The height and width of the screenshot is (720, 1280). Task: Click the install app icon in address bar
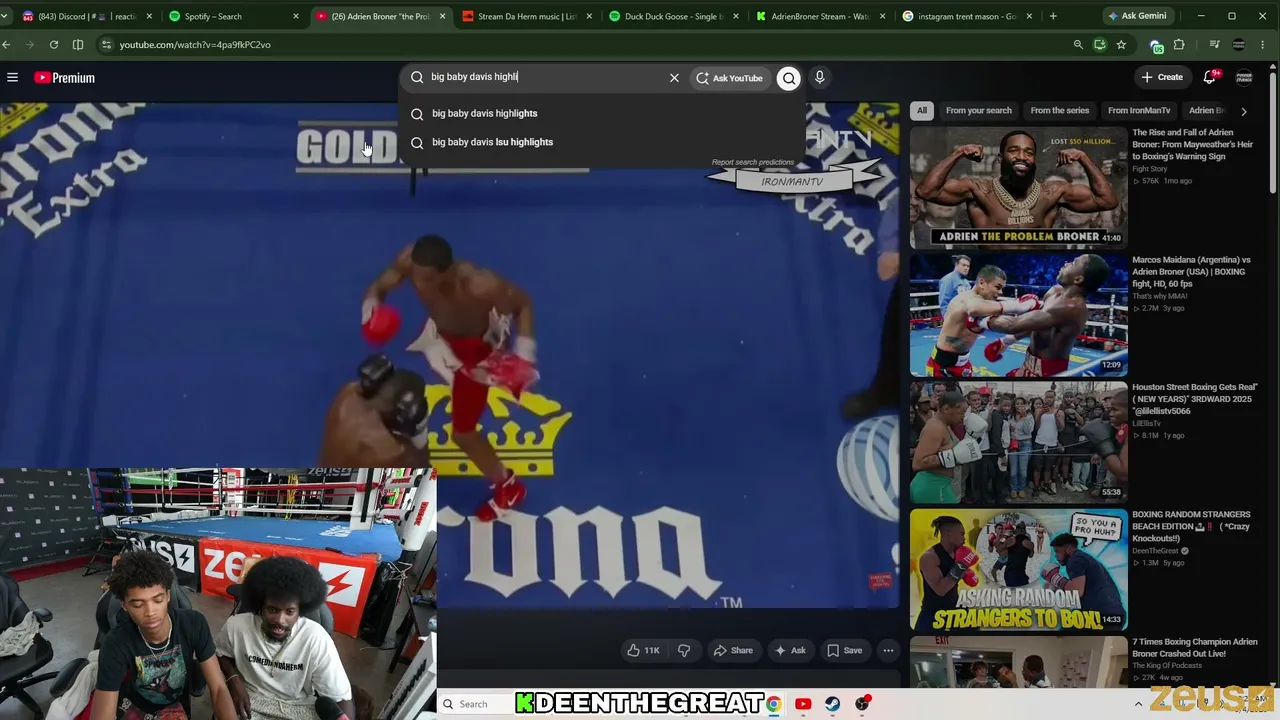1099,45
